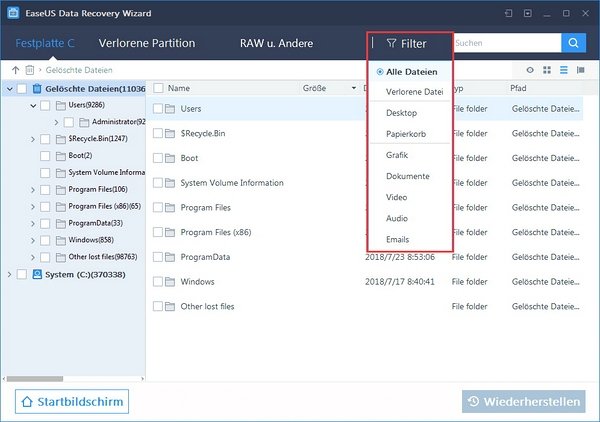This screenshot has width=600, height=422.
Task: Expand the Administrator tree node
Action: pyautogui.click(x=56, y=122)
